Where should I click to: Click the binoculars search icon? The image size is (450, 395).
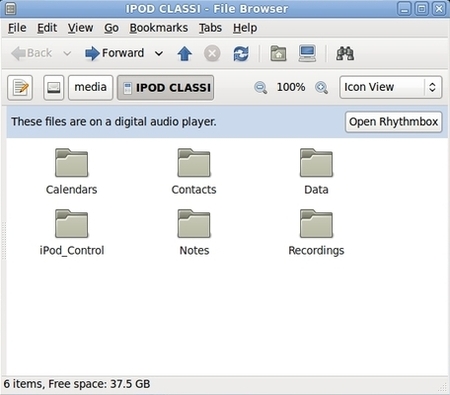(x=345, y=53)
